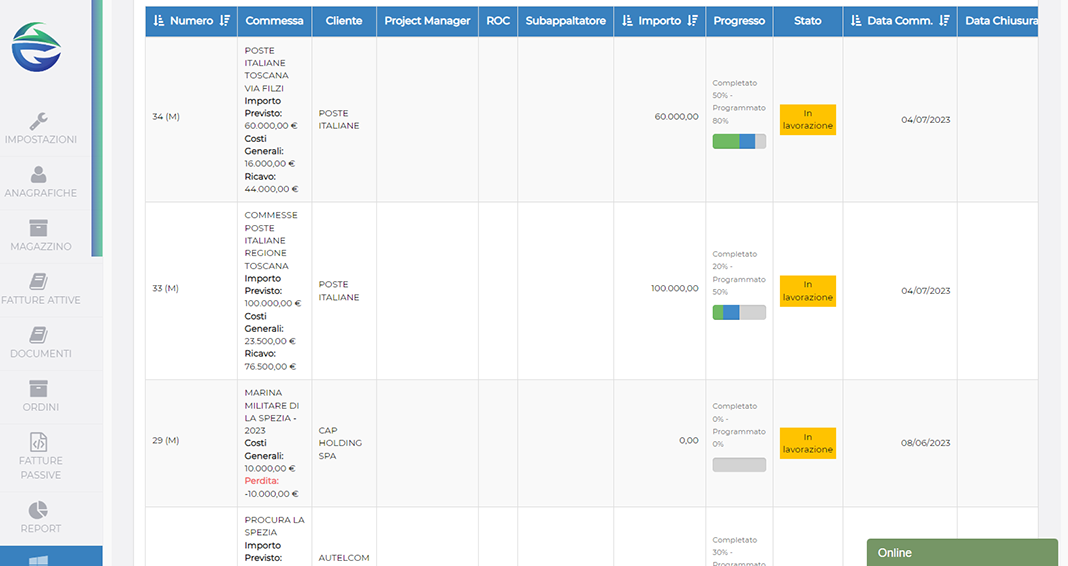Viewport: 1068px width, 566px height.
Task: Open Report pie chart icon
Action: [x=39, y=509]
